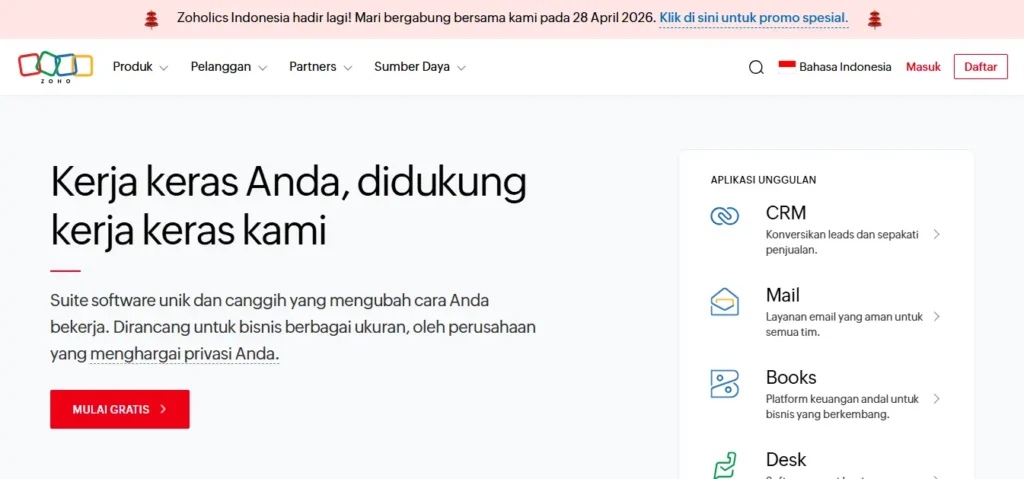Click the left tree icon in banner
Image resolution: width=1024 pixels, height=479 pixels.
[x=151, y=19]
